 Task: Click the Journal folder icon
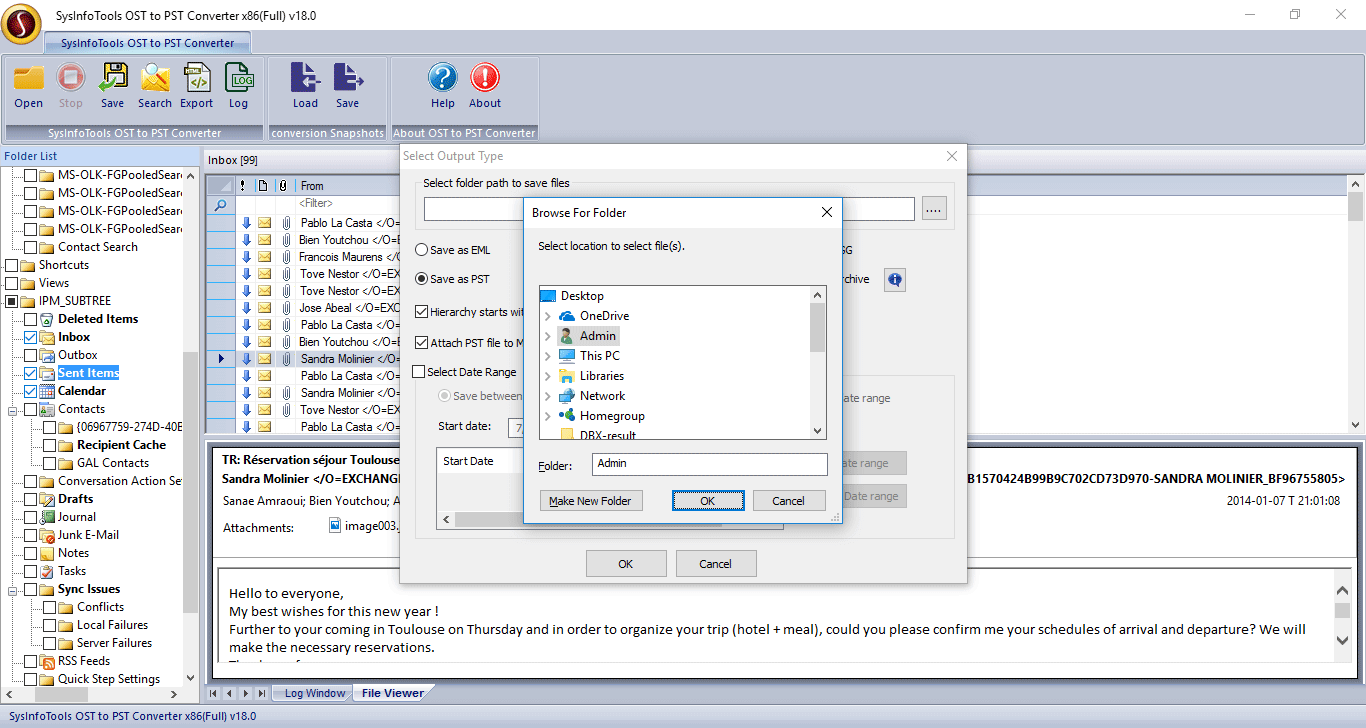(x=47, y=517)
